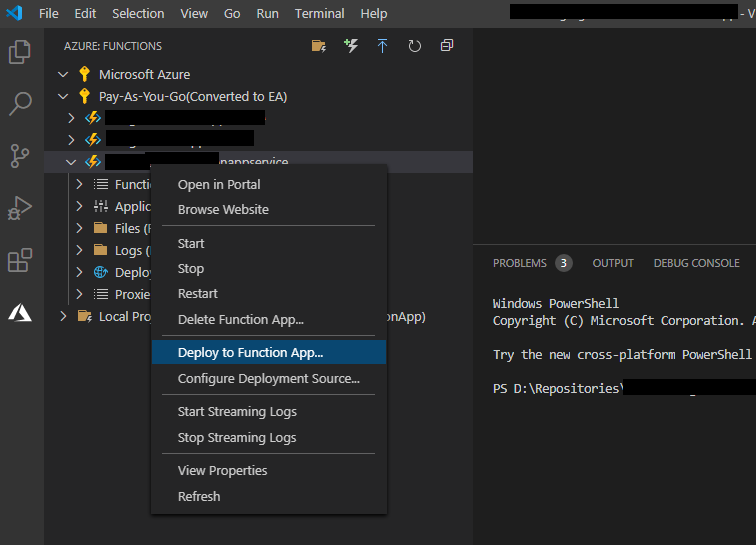The image size is (756, 545).
Task: Click the Refresh icon in Azure Functions header
Action: pos(415,46)
